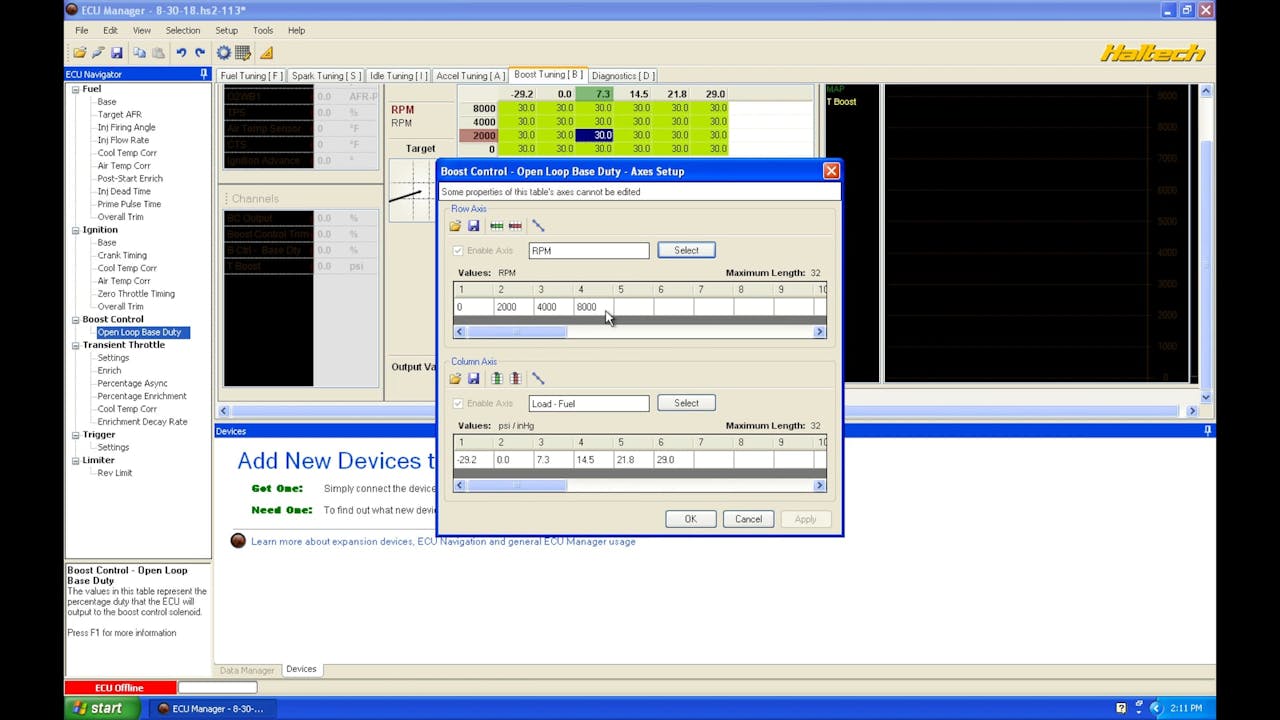1280x720 pixels.
Task: Collapse the Transient Throttle tree node
Action: 75,345
